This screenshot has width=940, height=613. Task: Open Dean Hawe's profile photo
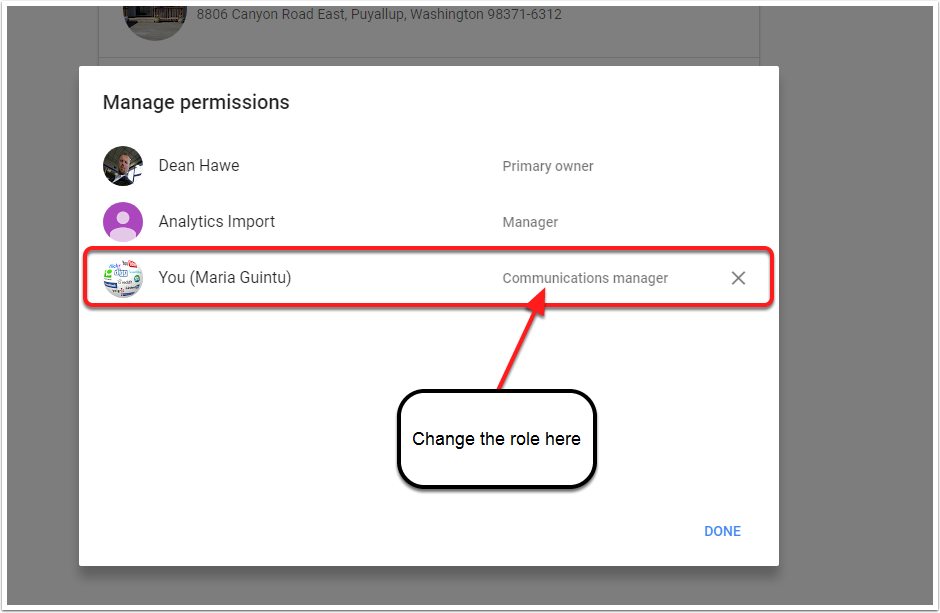(x=123, y=166)
